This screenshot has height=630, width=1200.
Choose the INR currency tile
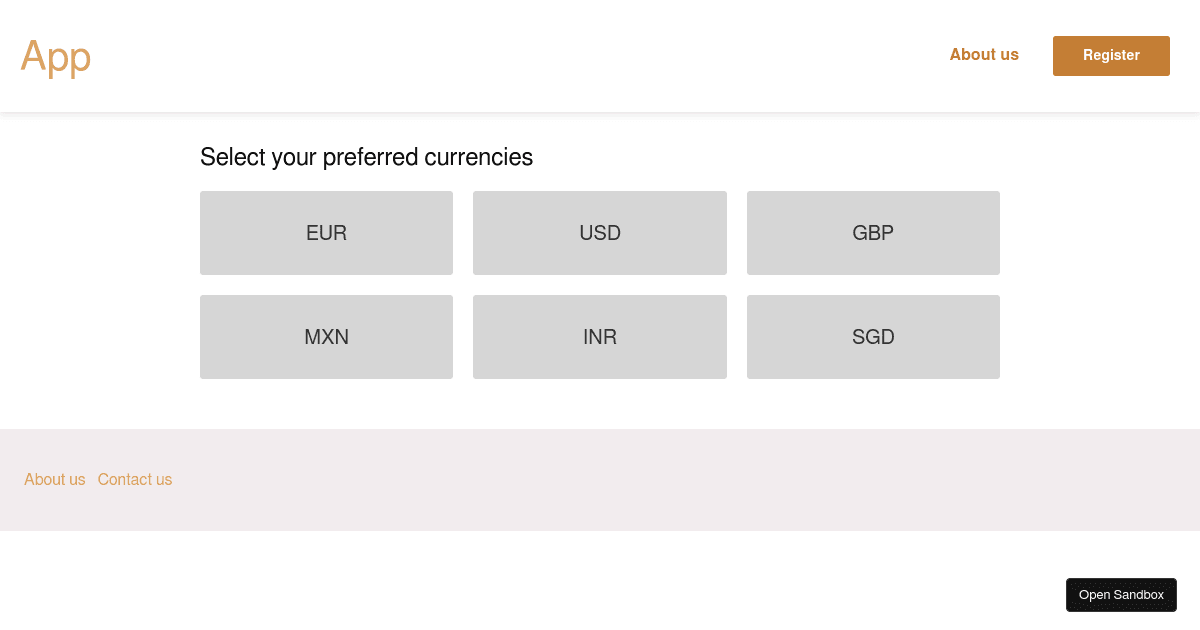[x=600, y=337]
